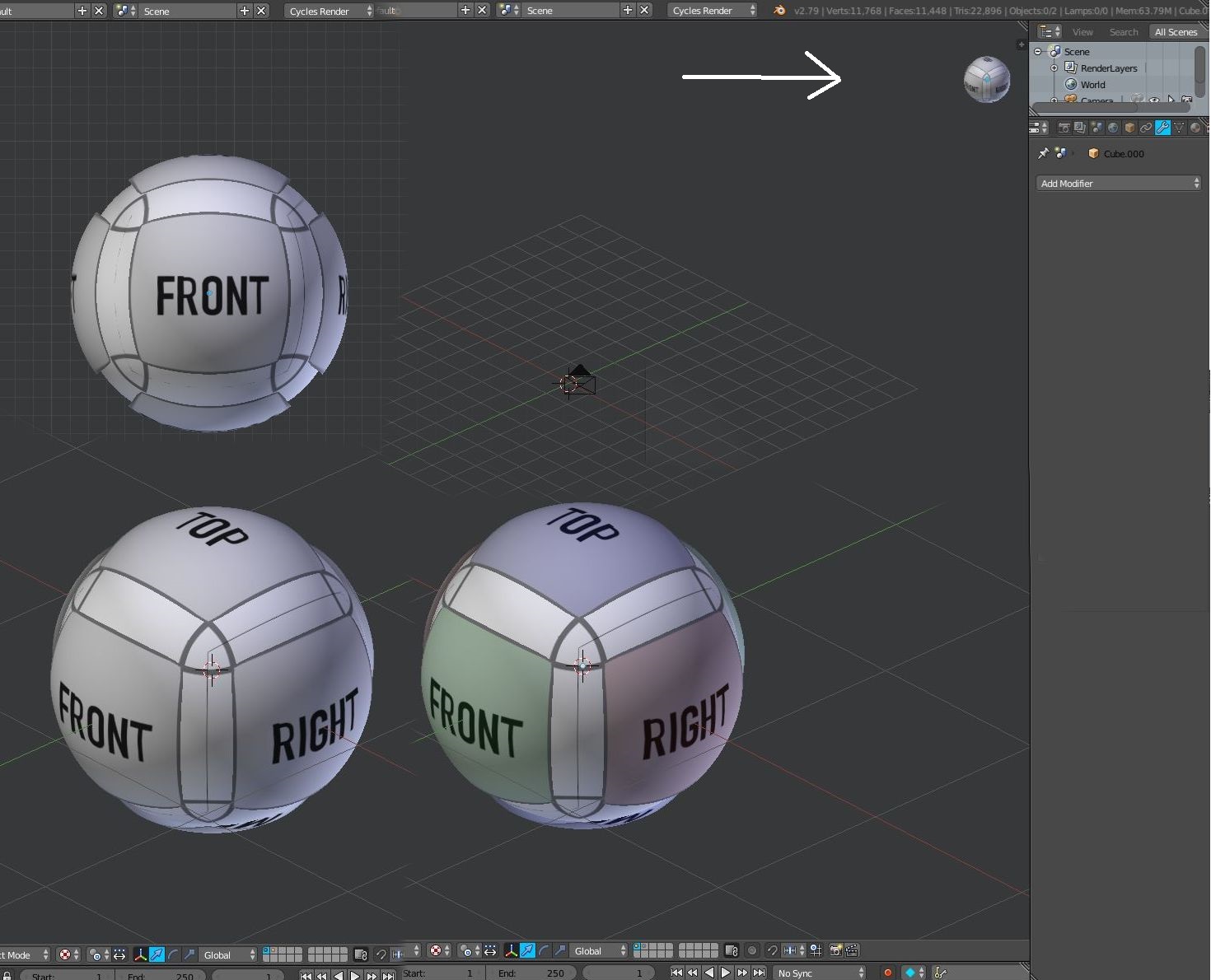Screen dimensions: 1211x980
Task: Open the outliner editor type selector
Action: coord(1049,32)
